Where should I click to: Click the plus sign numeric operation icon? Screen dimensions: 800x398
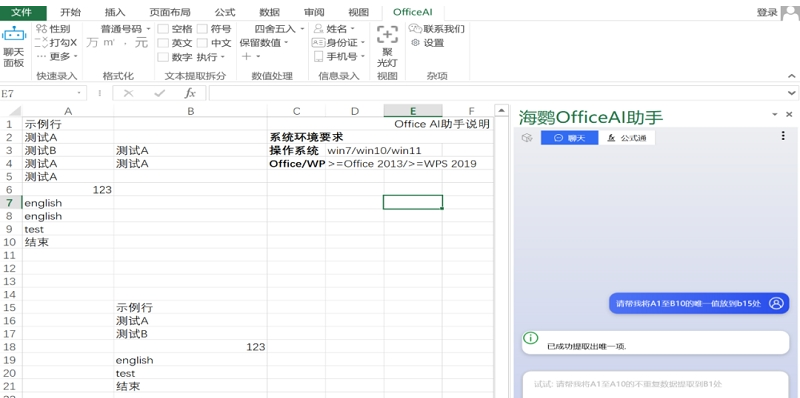pyautogui.click(x=246, y=56)
